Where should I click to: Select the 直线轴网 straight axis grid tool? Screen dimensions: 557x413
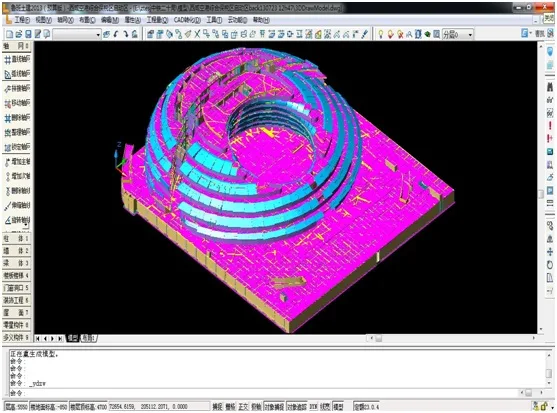(17, 59)
